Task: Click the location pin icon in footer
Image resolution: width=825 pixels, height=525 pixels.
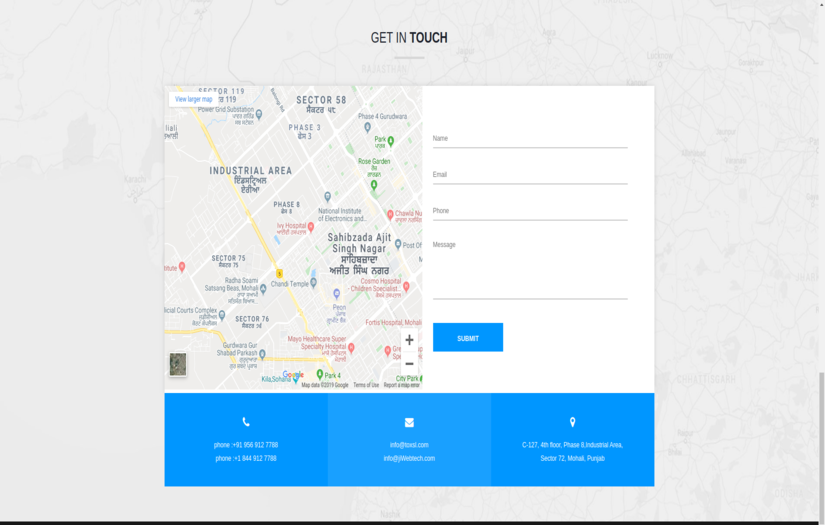Action: (x=572, y=422)
